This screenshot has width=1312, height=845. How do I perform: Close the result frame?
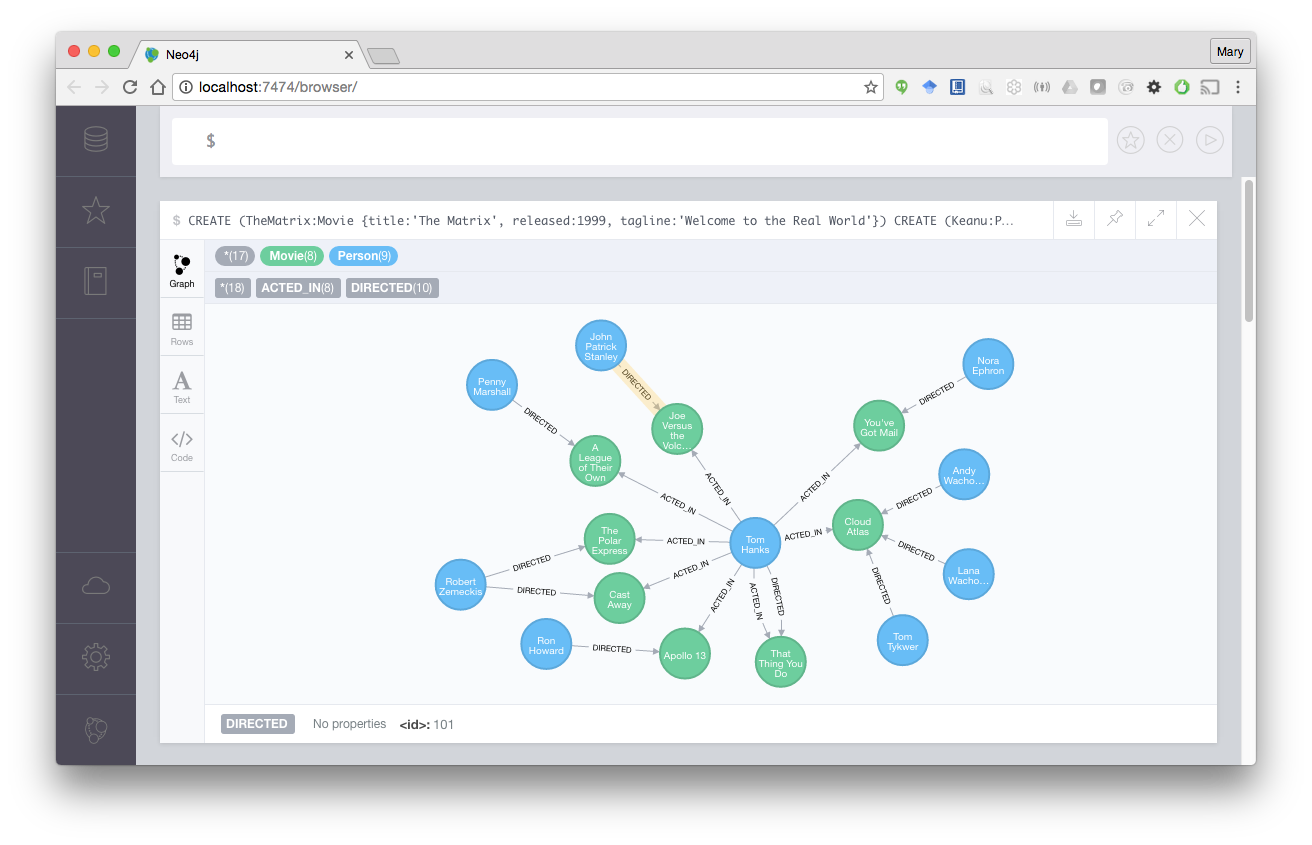tap(1197, 219)
